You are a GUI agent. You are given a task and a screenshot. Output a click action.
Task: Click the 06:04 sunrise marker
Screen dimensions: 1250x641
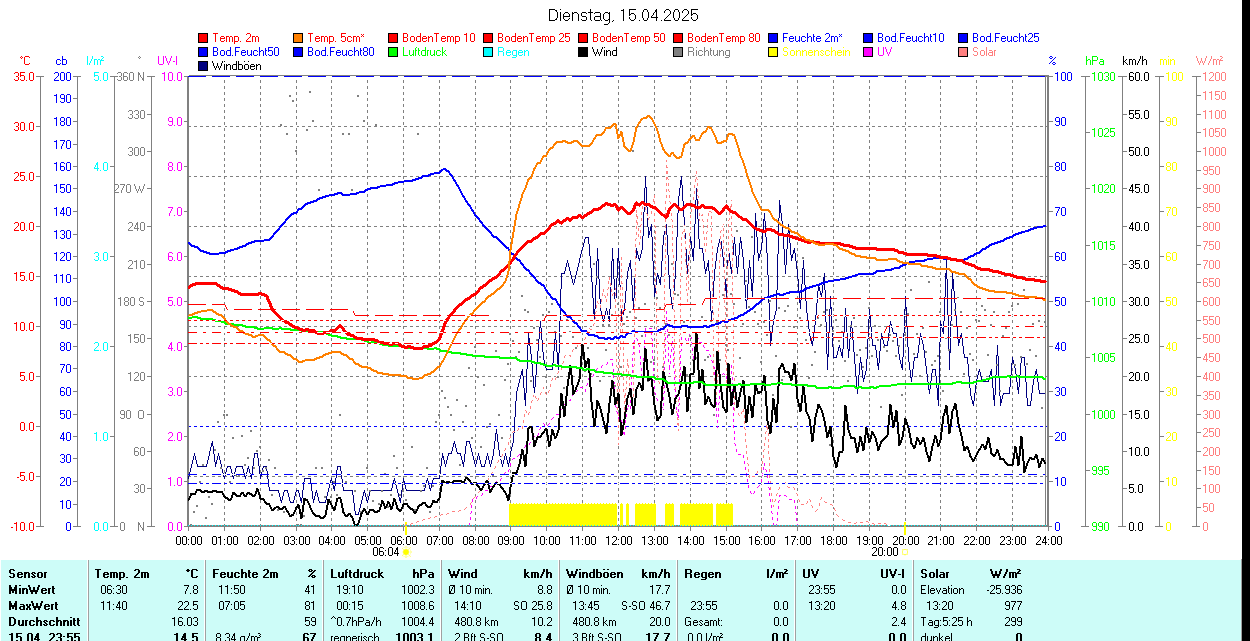pos(386,551)
